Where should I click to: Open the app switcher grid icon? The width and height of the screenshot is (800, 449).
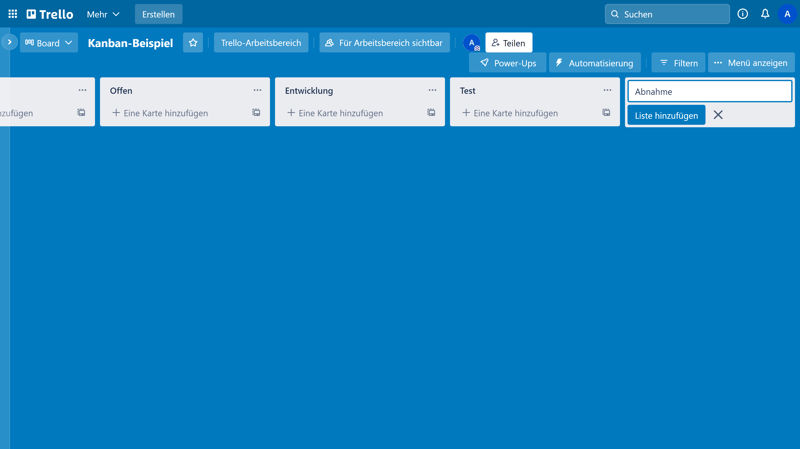coord(13,14)
